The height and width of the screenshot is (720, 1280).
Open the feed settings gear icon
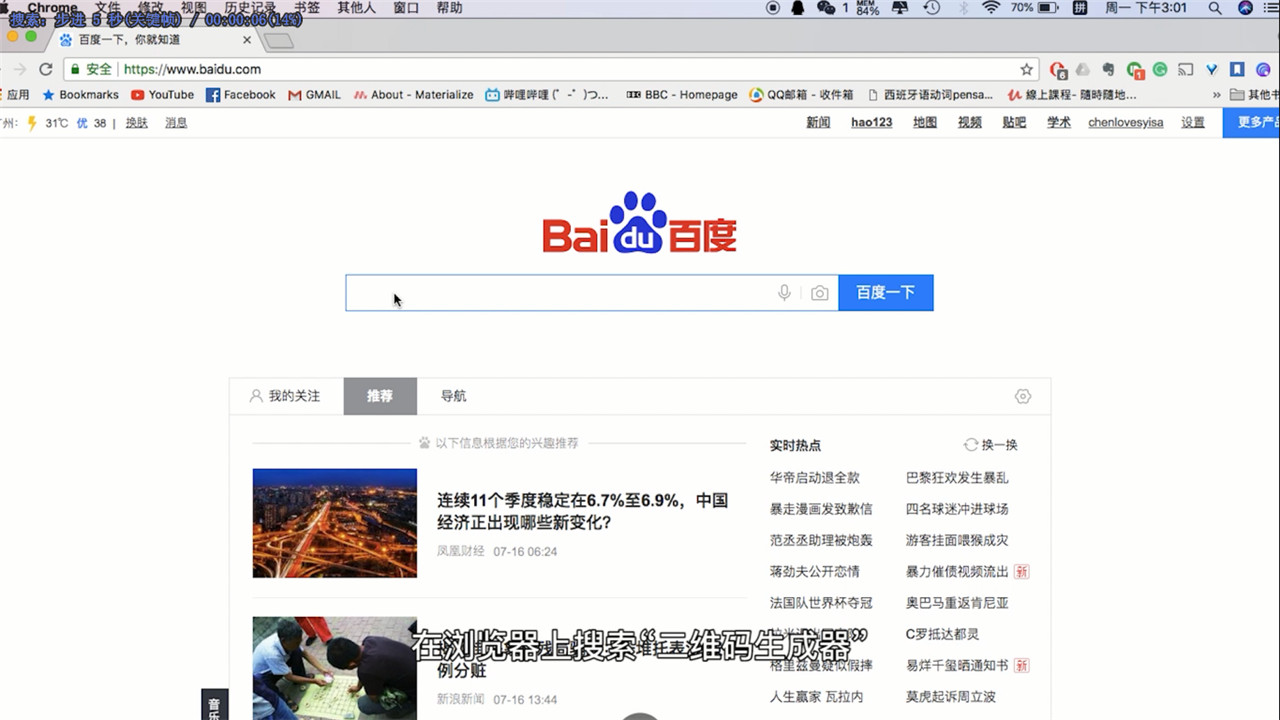tap(1022, 396)
